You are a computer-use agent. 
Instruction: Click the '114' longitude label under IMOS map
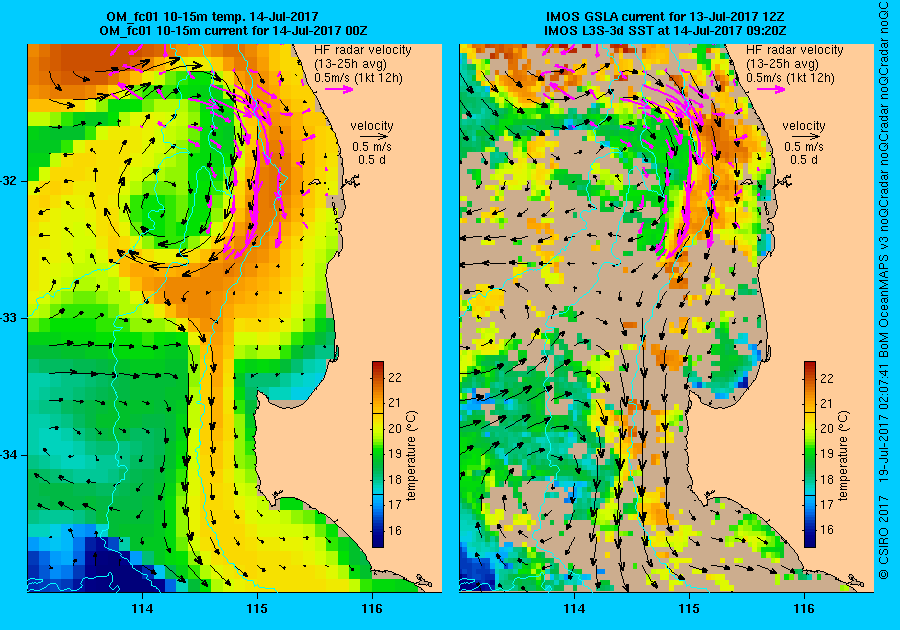[x=574, y=609]
